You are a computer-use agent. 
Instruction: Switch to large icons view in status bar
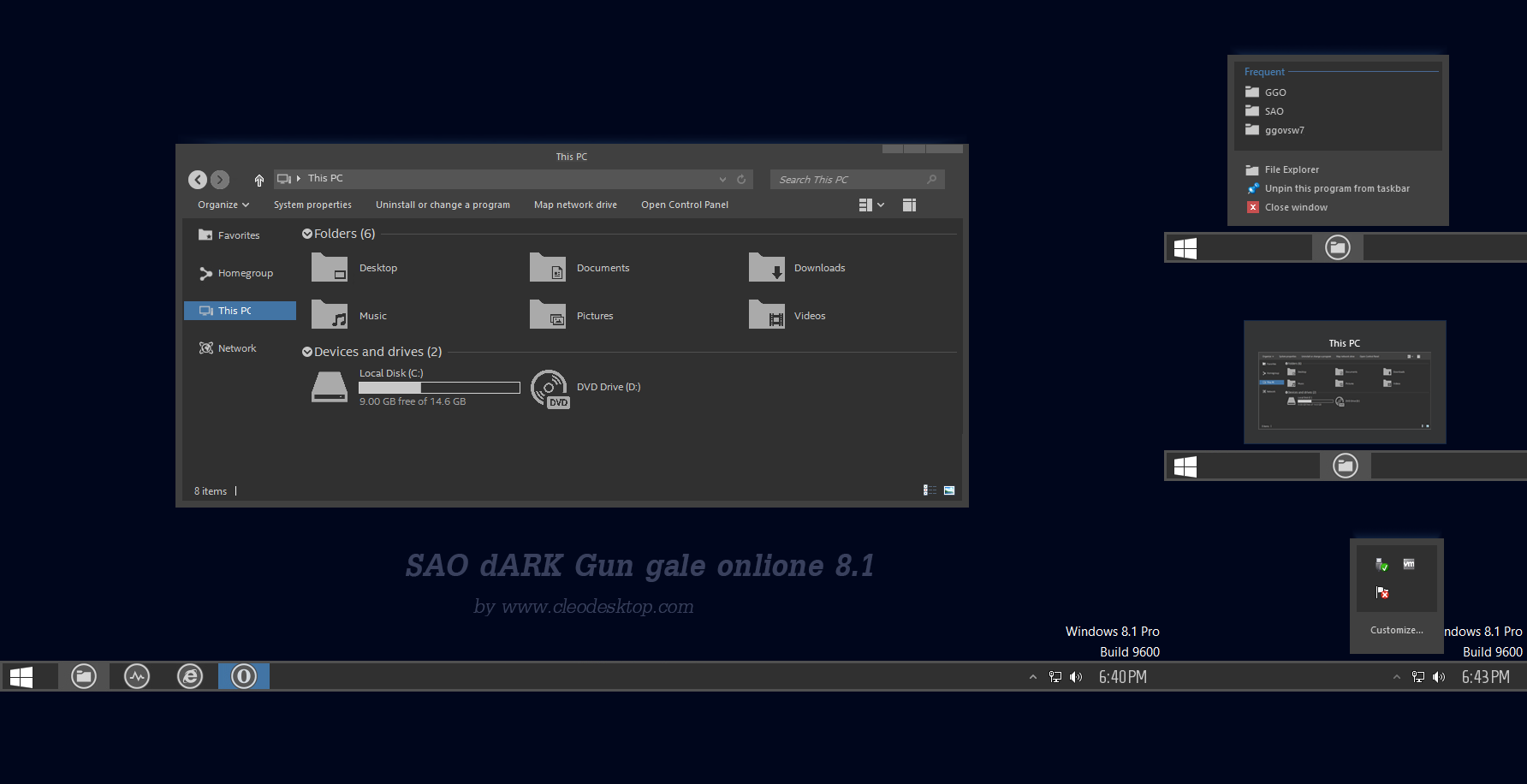(949, 490)
